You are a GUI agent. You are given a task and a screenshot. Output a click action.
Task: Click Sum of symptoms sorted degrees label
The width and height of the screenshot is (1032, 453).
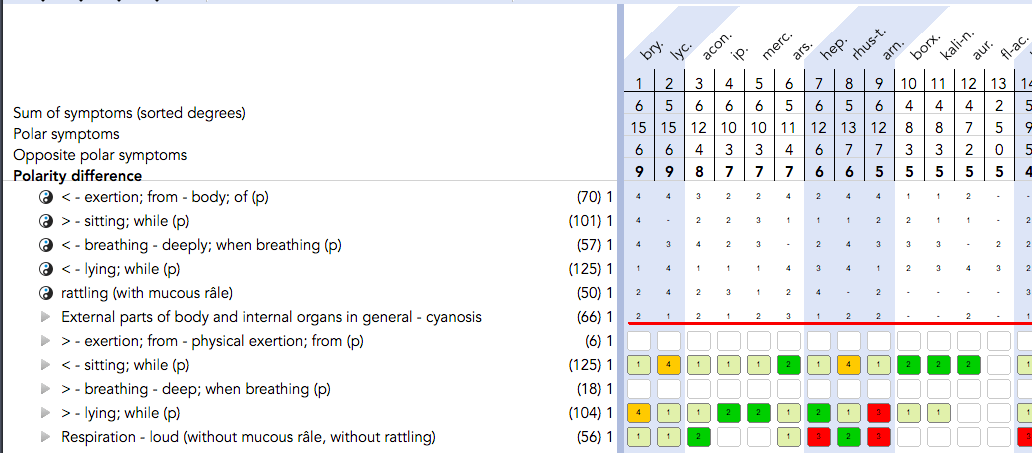click(x=129, y=113)
